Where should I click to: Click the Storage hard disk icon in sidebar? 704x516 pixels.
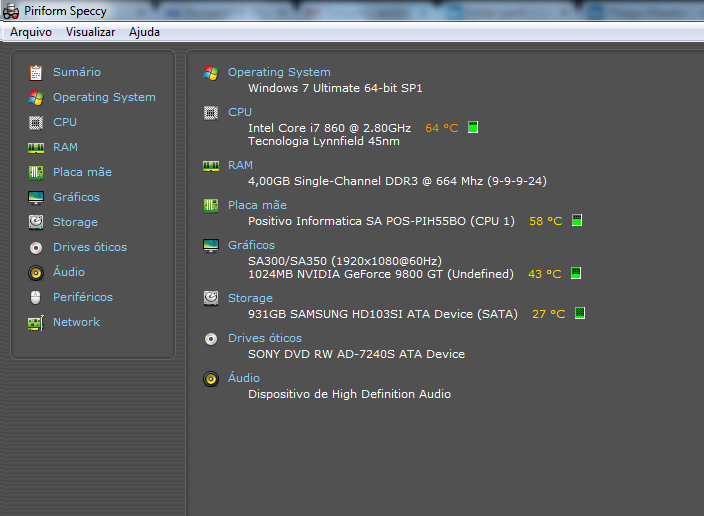point(36,222)
